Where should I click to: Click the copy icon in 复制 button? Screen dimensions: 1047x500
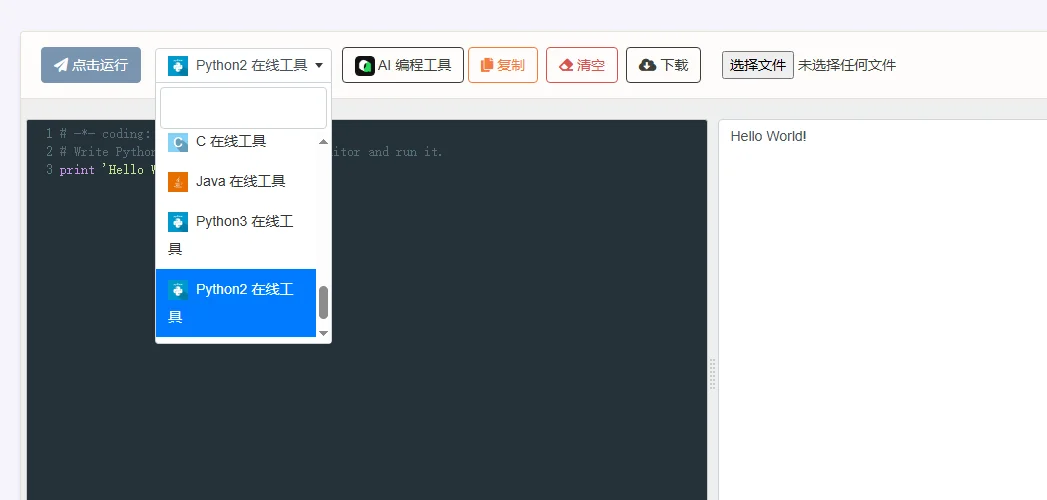(487, 65)
